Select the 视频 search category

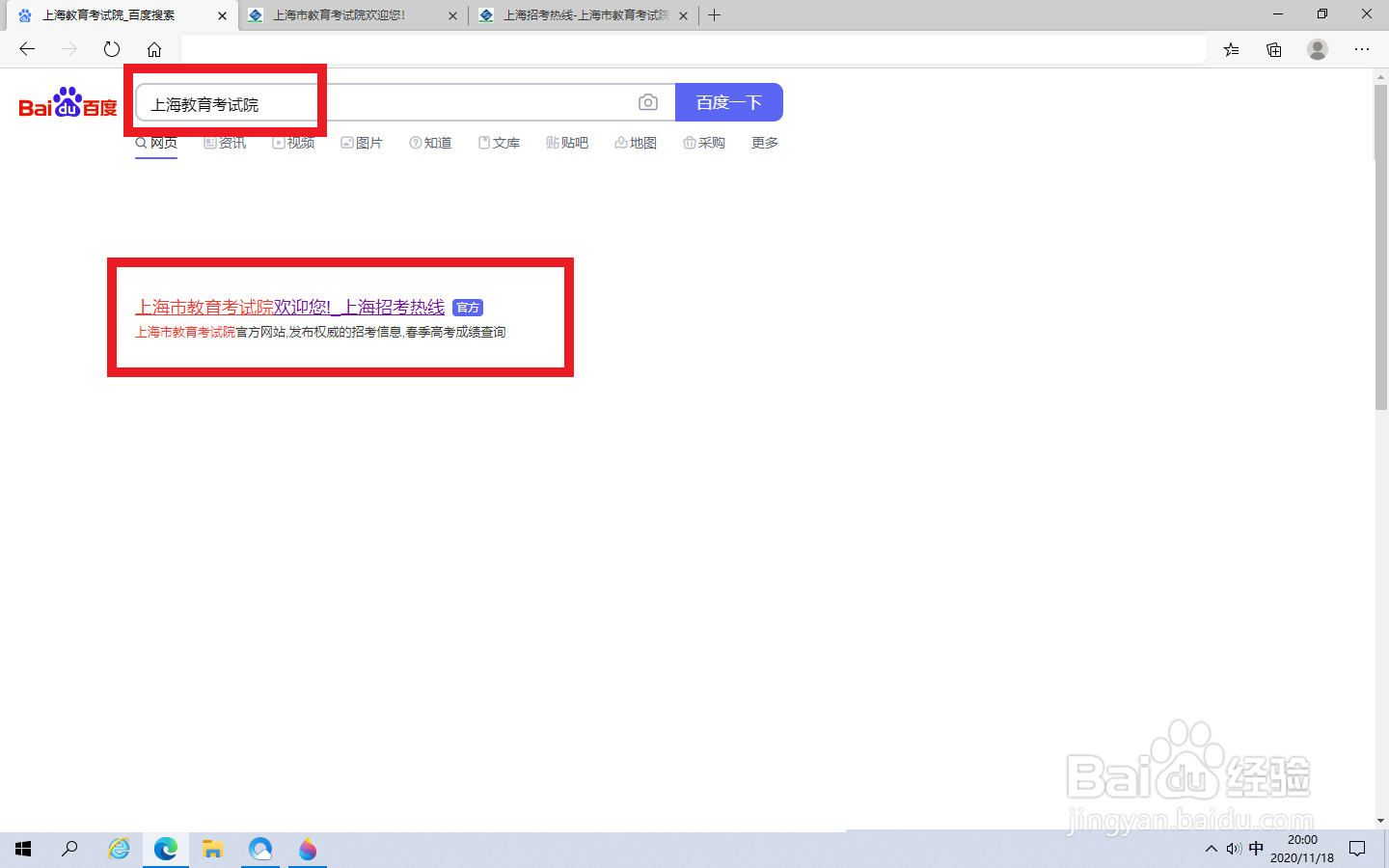(x=293, y=143)
